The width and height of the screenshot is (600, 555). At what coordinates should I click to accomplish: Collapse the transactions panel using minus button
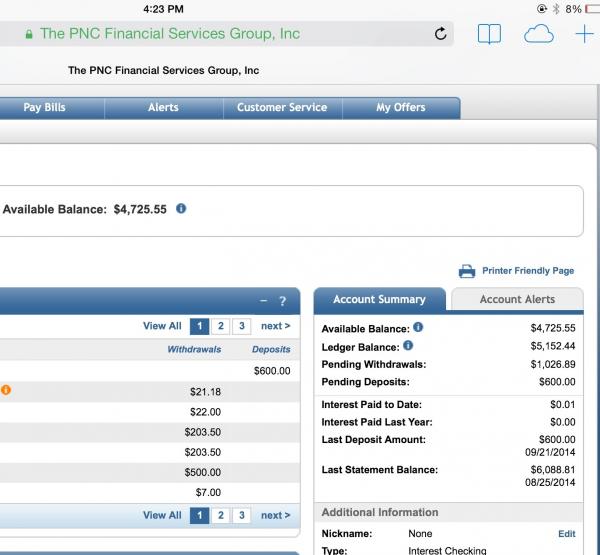click(263, 301)
